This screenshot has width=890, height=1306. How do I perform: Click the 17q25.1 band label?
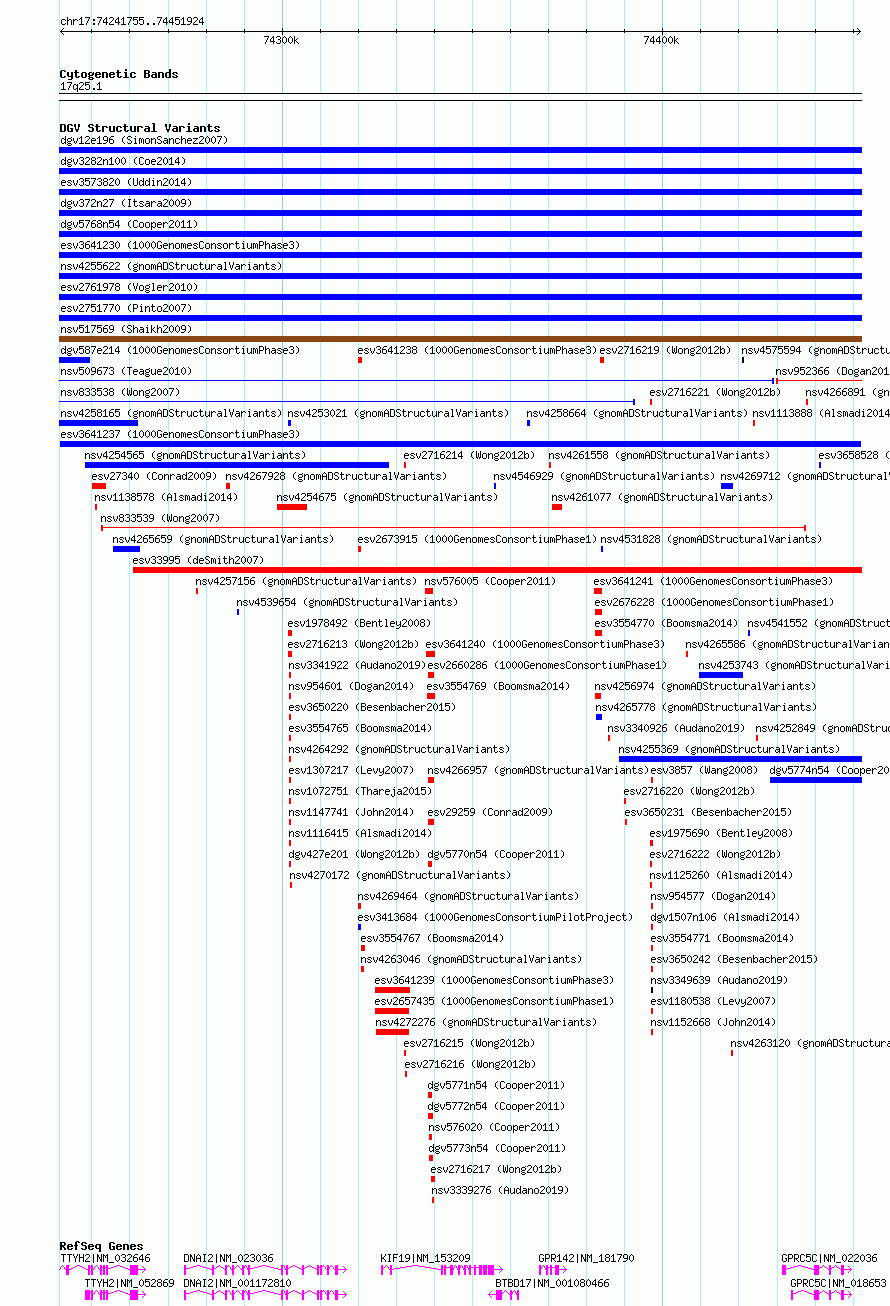coord(81,86)
